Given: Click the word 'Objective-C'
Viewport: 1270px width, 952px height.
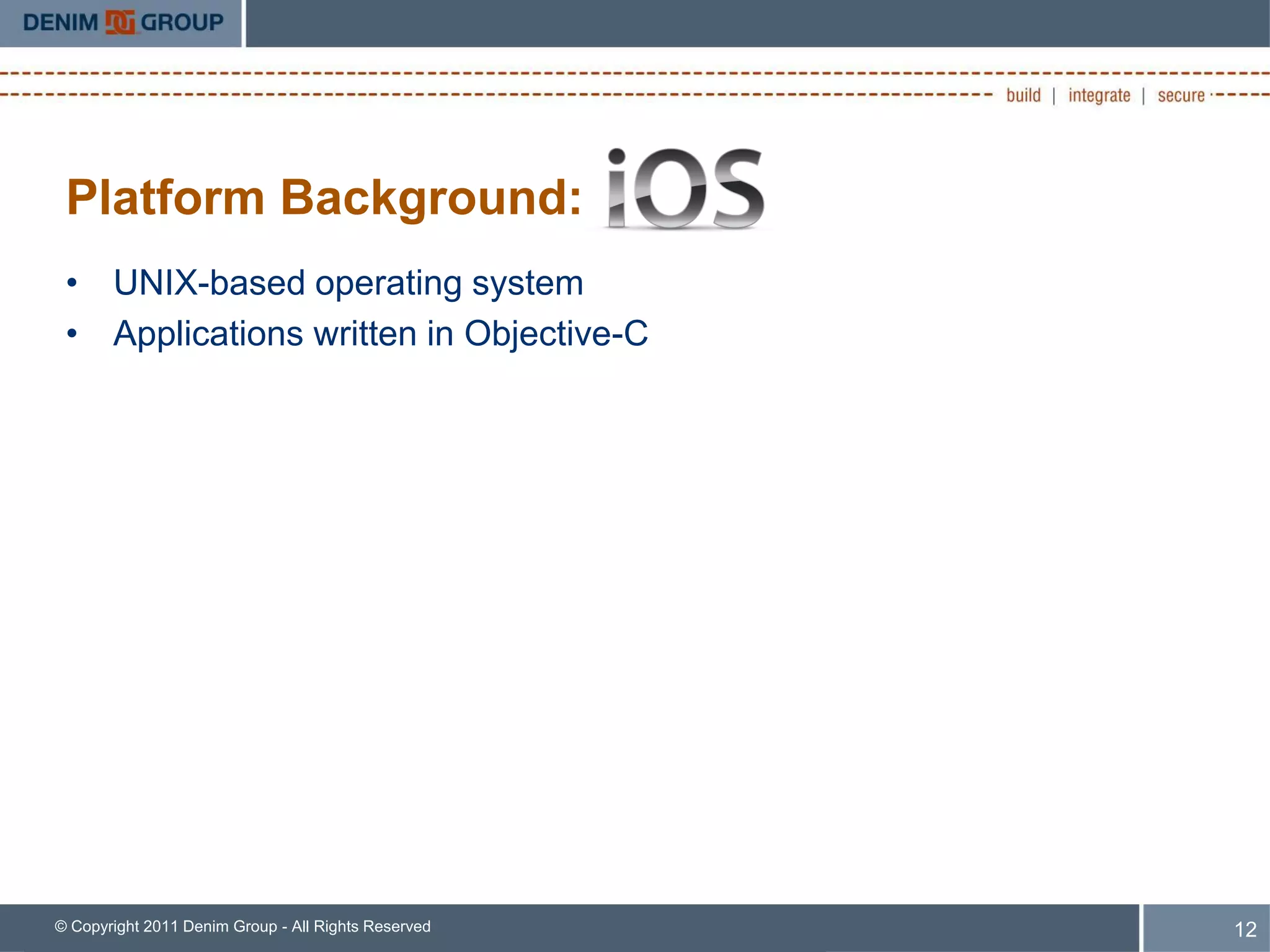Looking at the screenshot, I should 556,333.
